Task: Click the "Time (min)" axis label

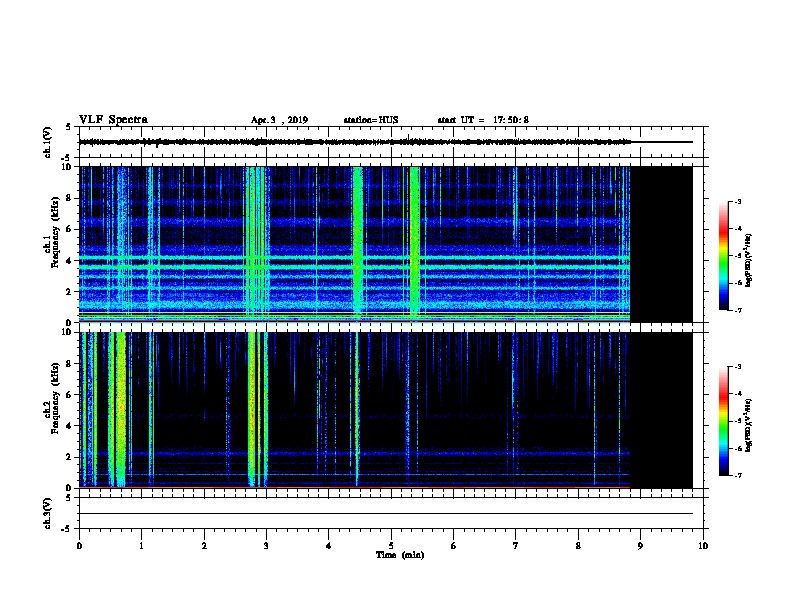Action: click(x=400, y=555)
